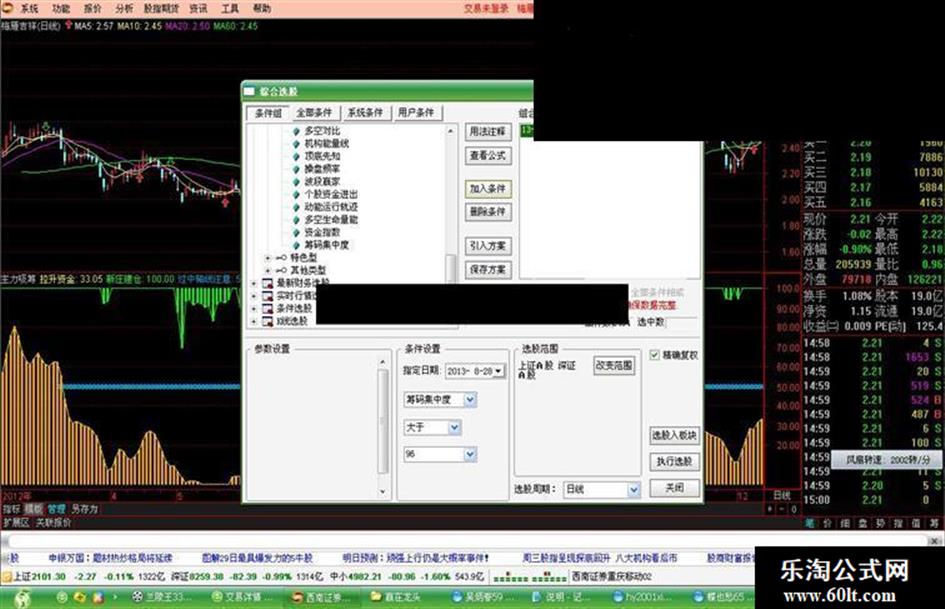Image resolution: width=945 pixels, height=609 pixels.
Task: Click the 引入方案 button
Action: point(488,245)
